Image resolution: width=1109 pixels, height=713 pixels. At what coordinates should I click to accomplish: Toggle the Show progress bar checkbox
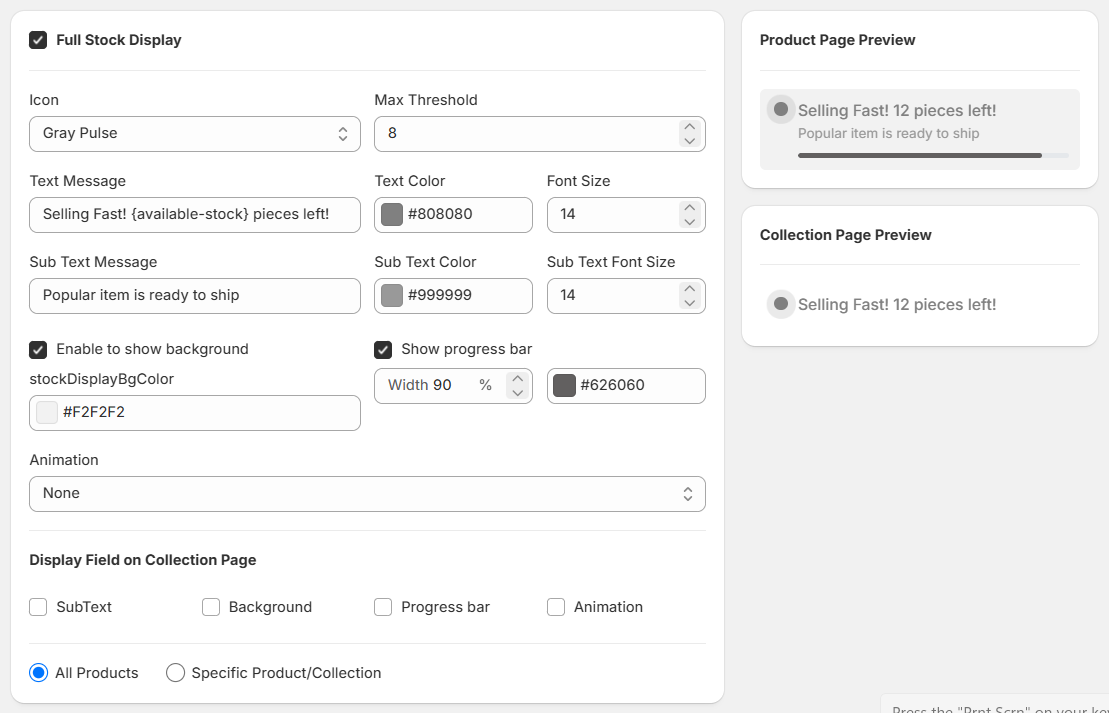coord(383,349)
